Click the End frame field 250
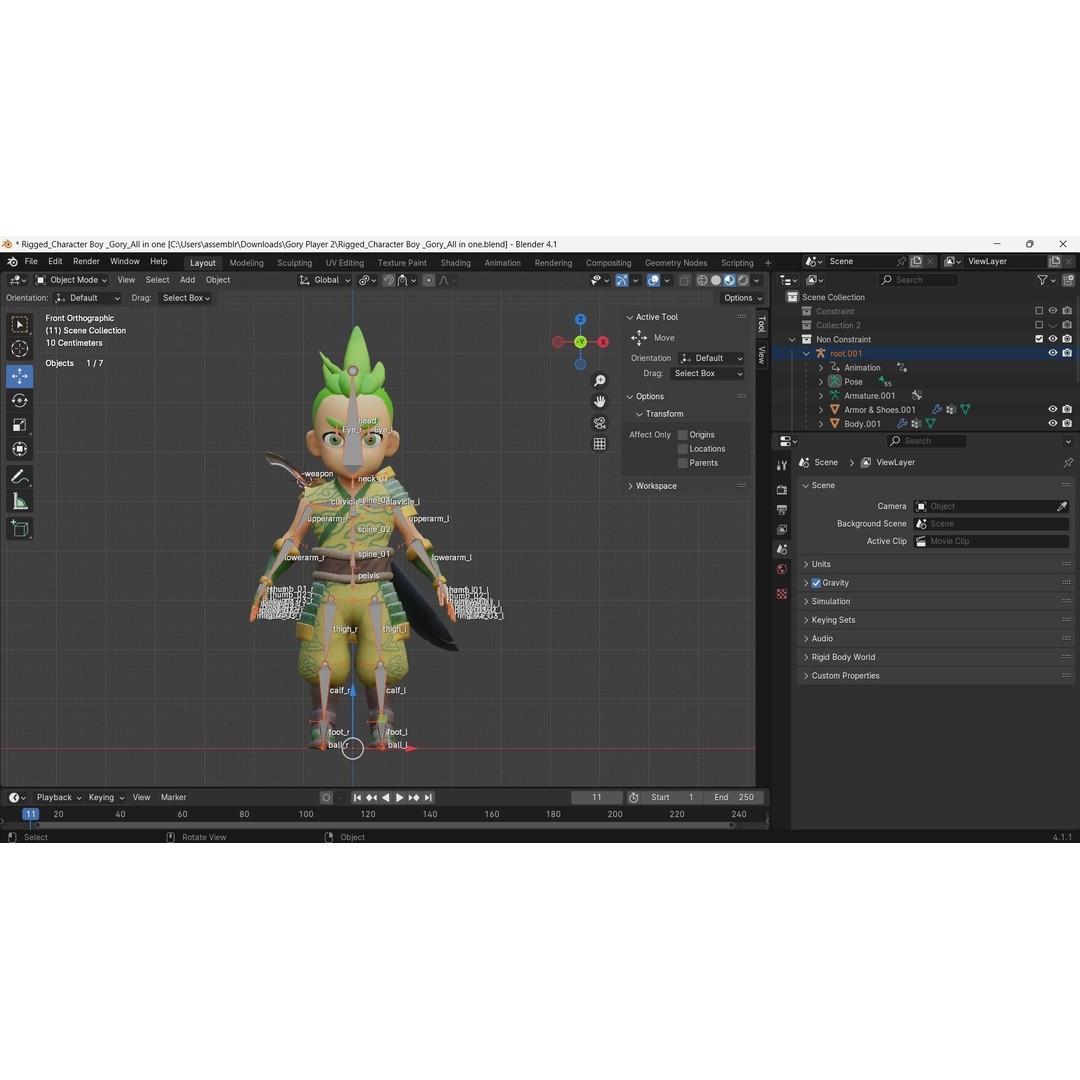1080x1080 pixels. click(x=734, y=798)
